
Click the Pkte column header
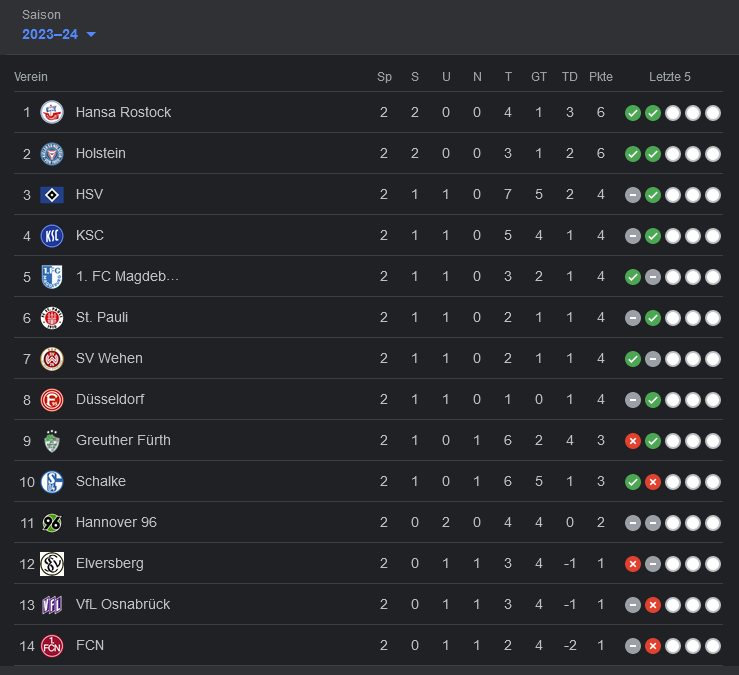pyautogui.click(x=601, y=77)
